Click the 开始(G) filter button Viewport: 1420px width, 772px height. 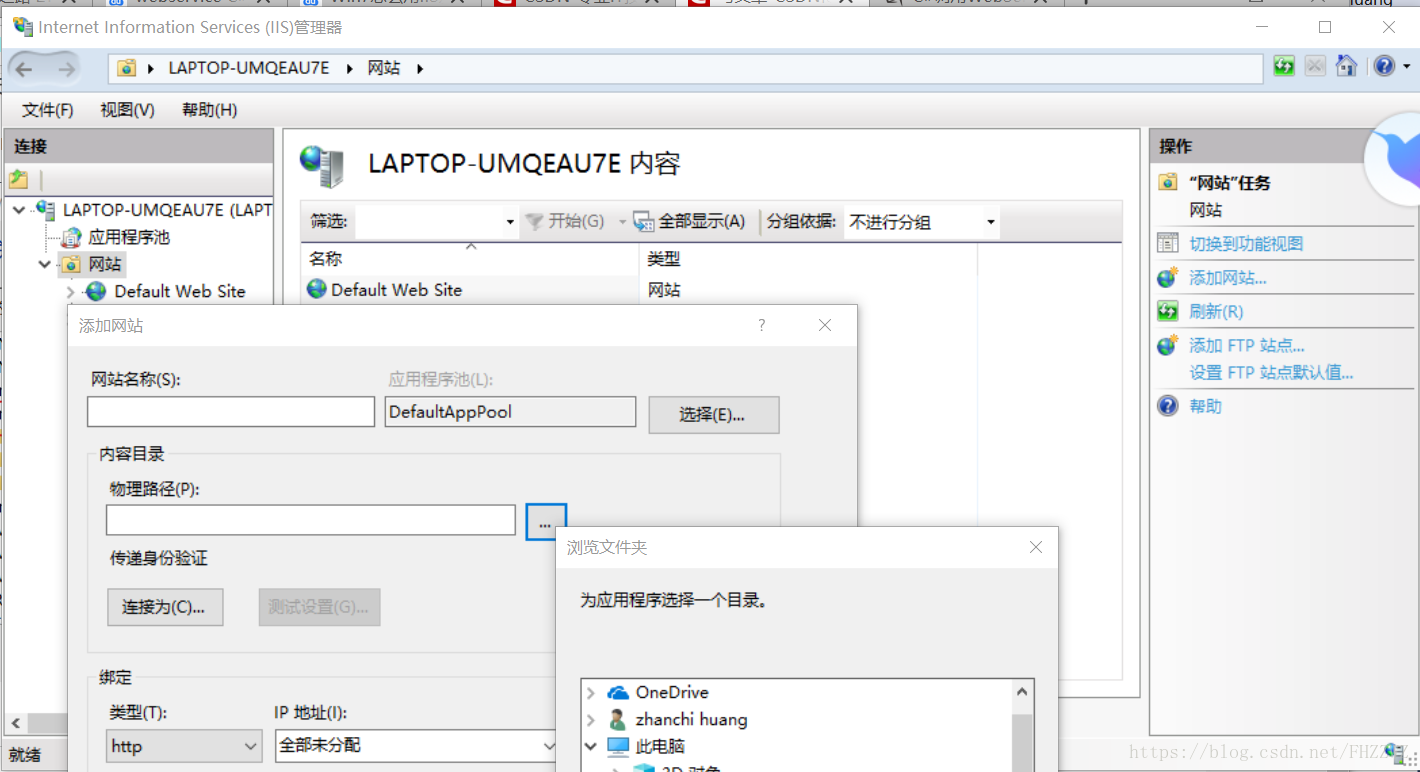tap(566, 221)
